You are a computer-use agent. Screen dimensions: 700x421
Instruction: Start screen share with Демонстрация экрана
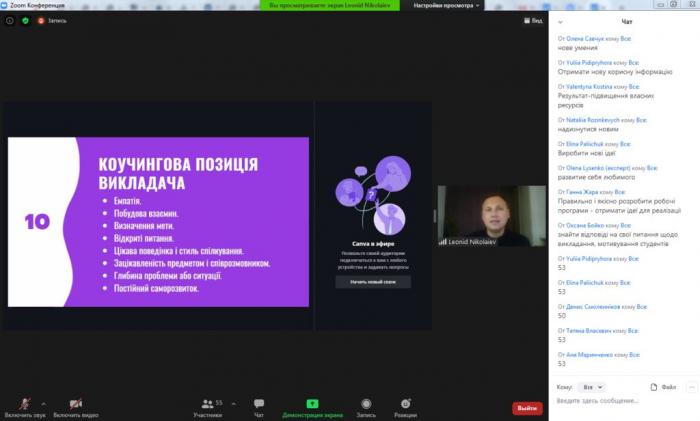tap(312, 404)
